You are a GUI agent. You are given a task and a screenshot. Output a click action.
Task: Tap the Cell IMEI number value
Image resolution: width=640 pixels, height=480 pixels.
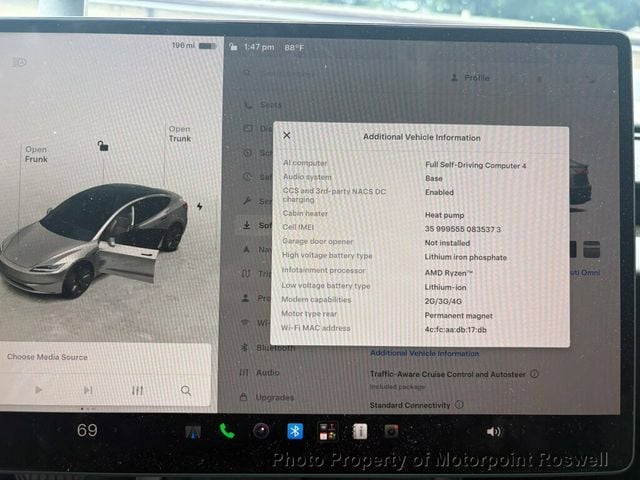[463, 229]
